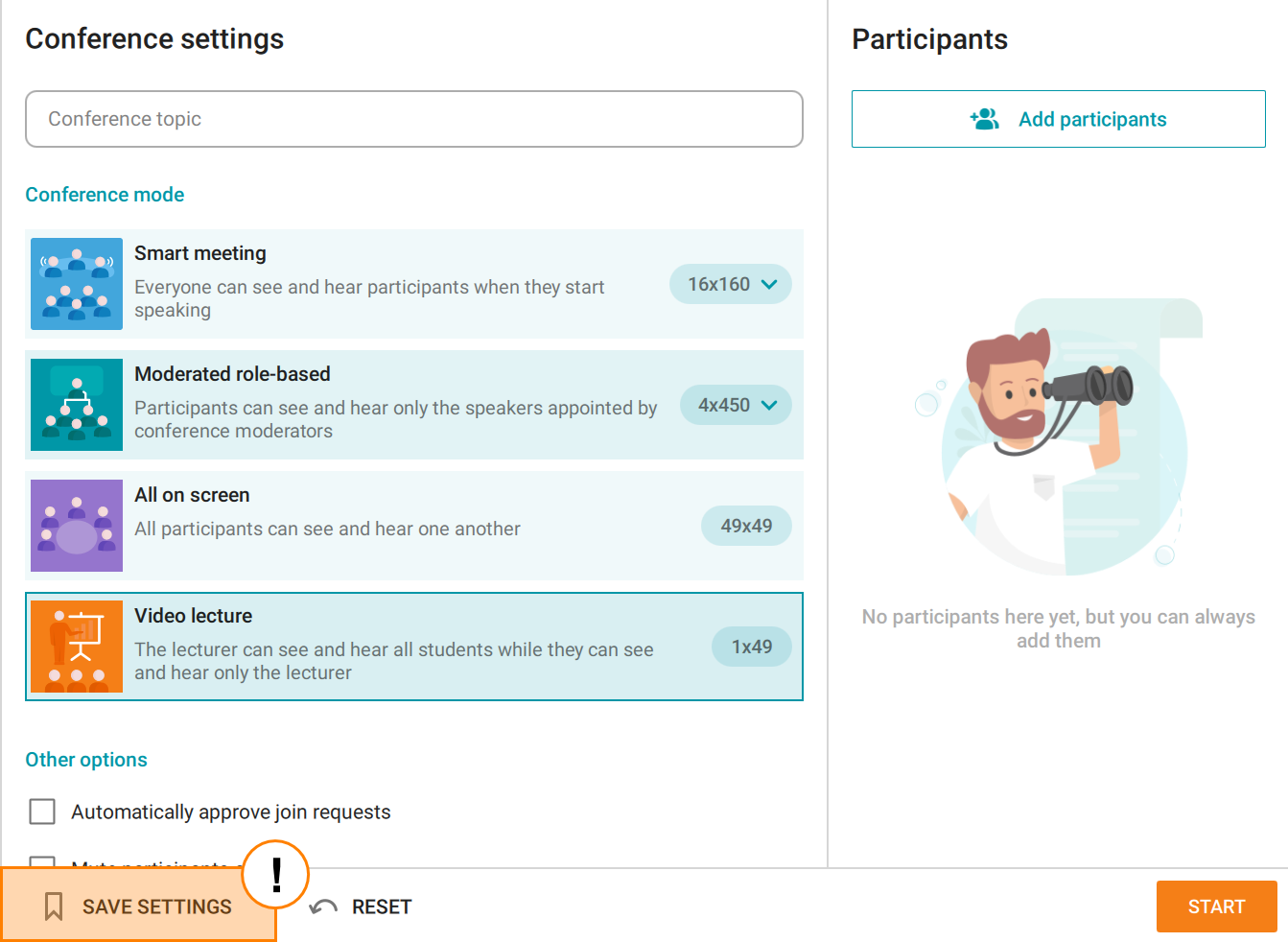
Task: Click the bookmark icon on Save Settings
Action: (54, 907)
